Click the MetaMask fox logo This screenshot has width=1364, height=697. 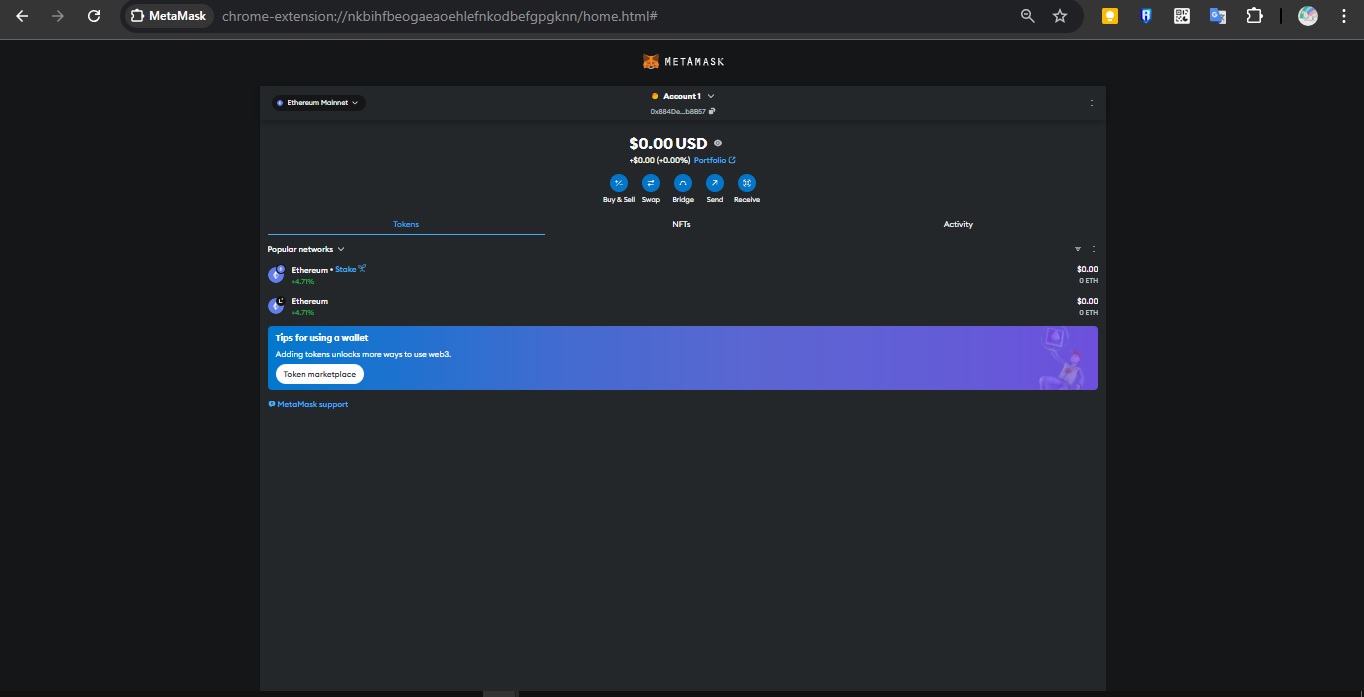(x=651, y=62)
